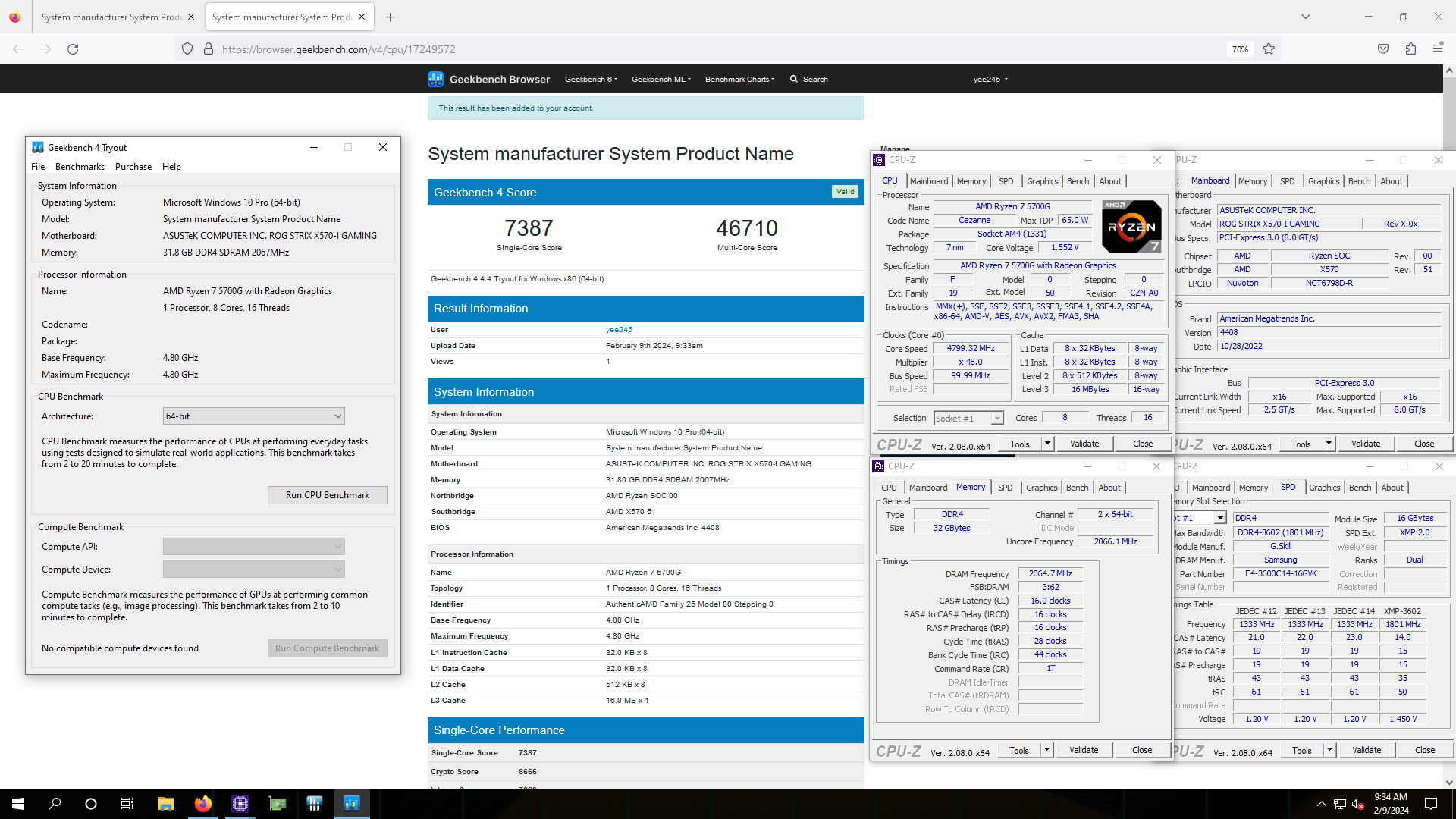Open the Windows Start menu
This screenshot has width=1456, height=819.
click(x=18, y=804)
